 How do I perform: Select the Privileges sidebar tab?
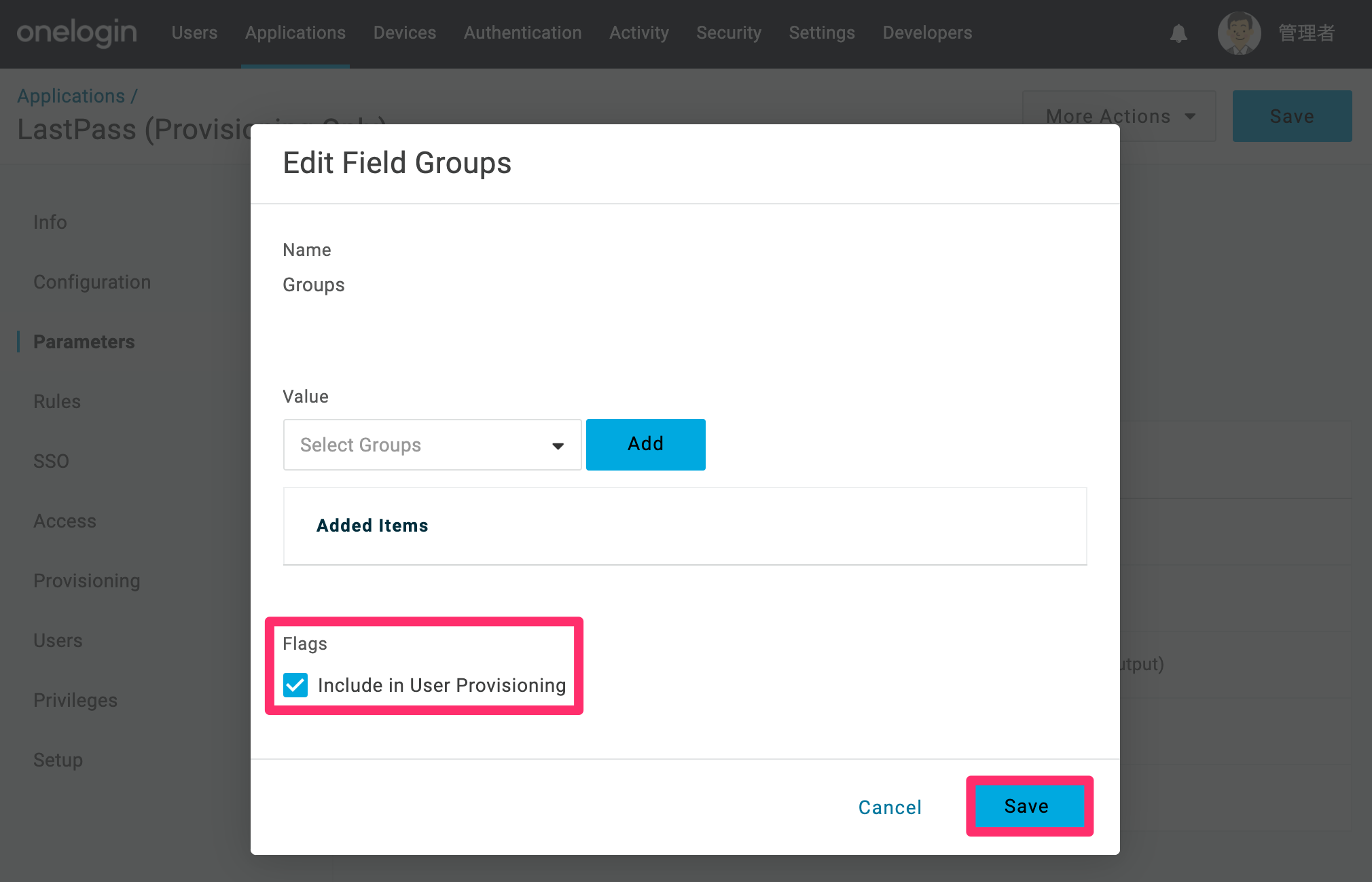tap(75, 700)
